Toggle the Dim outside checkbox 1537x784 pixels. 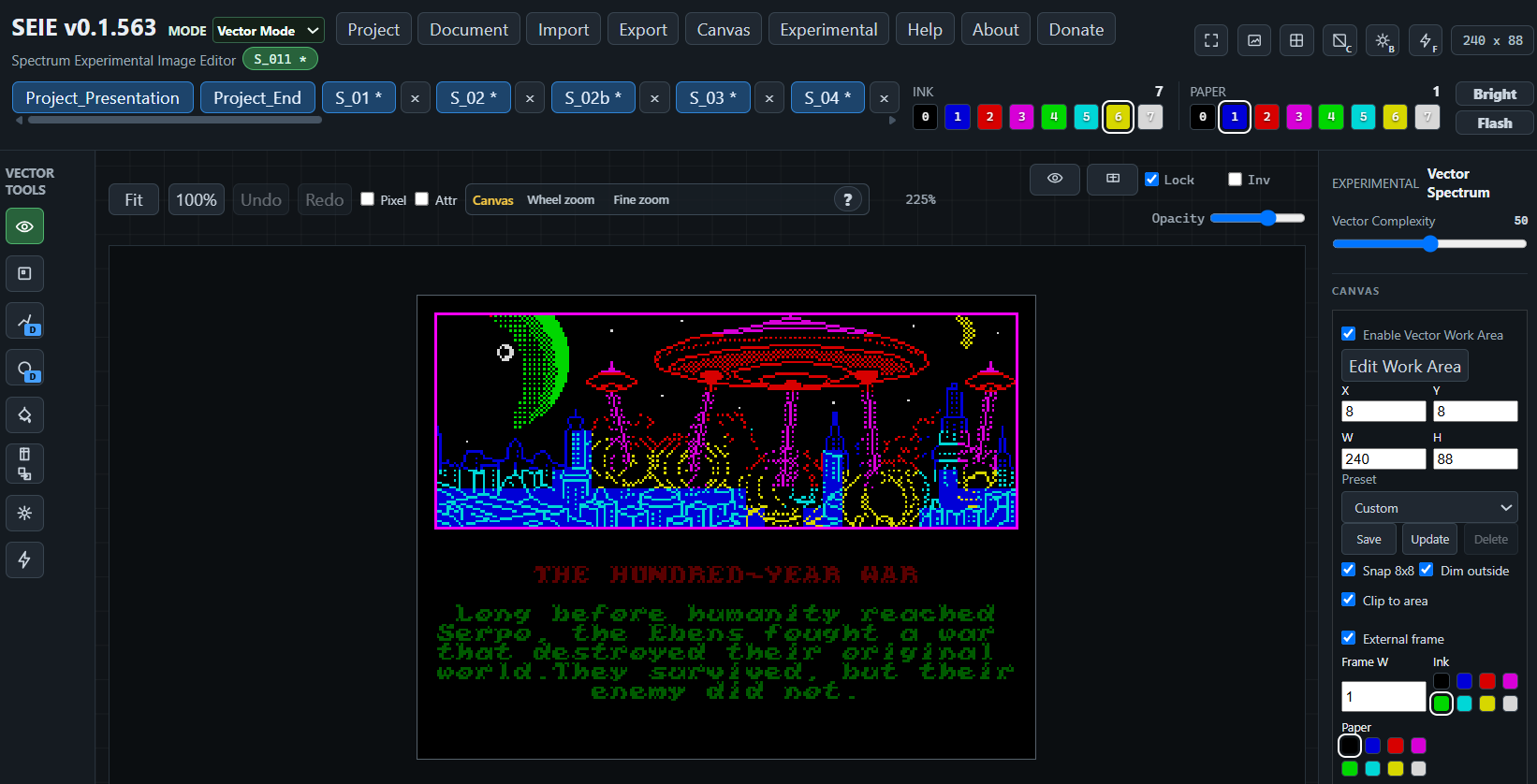pos(1427,570)
